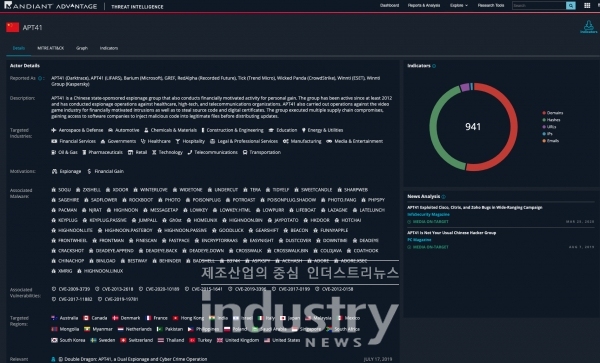Switch to the Indicators tab

pyautogui.click(x=109, y=48)
